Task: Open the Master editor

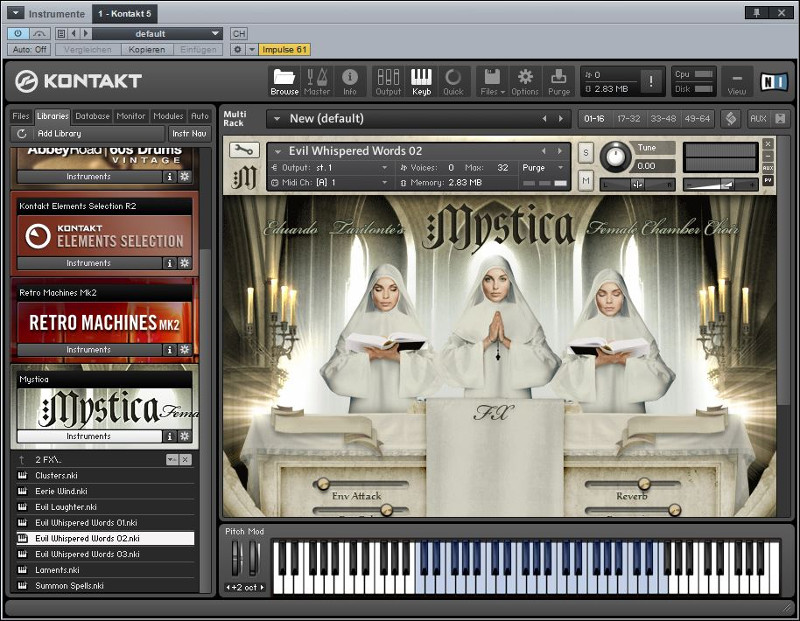Action: coord(317,81)
